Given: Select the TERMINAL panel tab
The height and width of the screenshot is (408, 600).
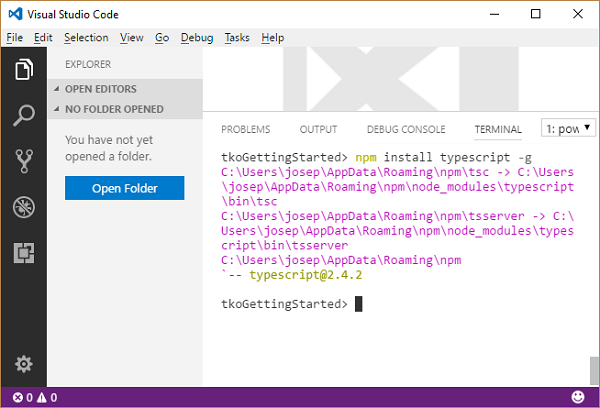Looking at the screenshot, I should pos(498,129).
